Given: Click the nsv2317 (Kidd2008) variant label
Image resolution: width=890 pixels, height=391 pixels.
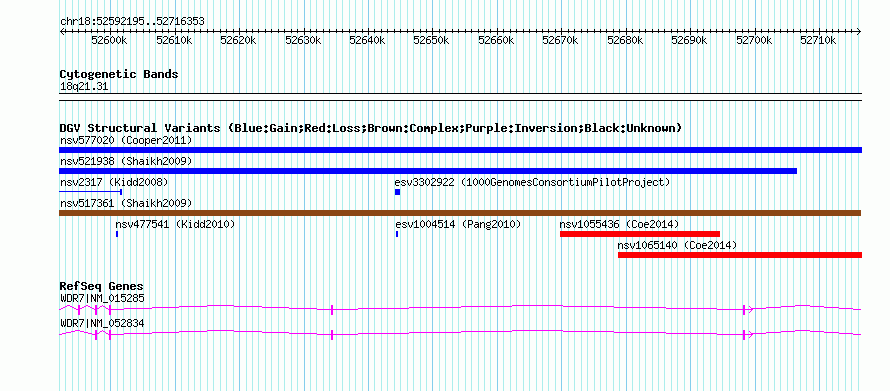Looking at the screenshot, I should (114, 182).
